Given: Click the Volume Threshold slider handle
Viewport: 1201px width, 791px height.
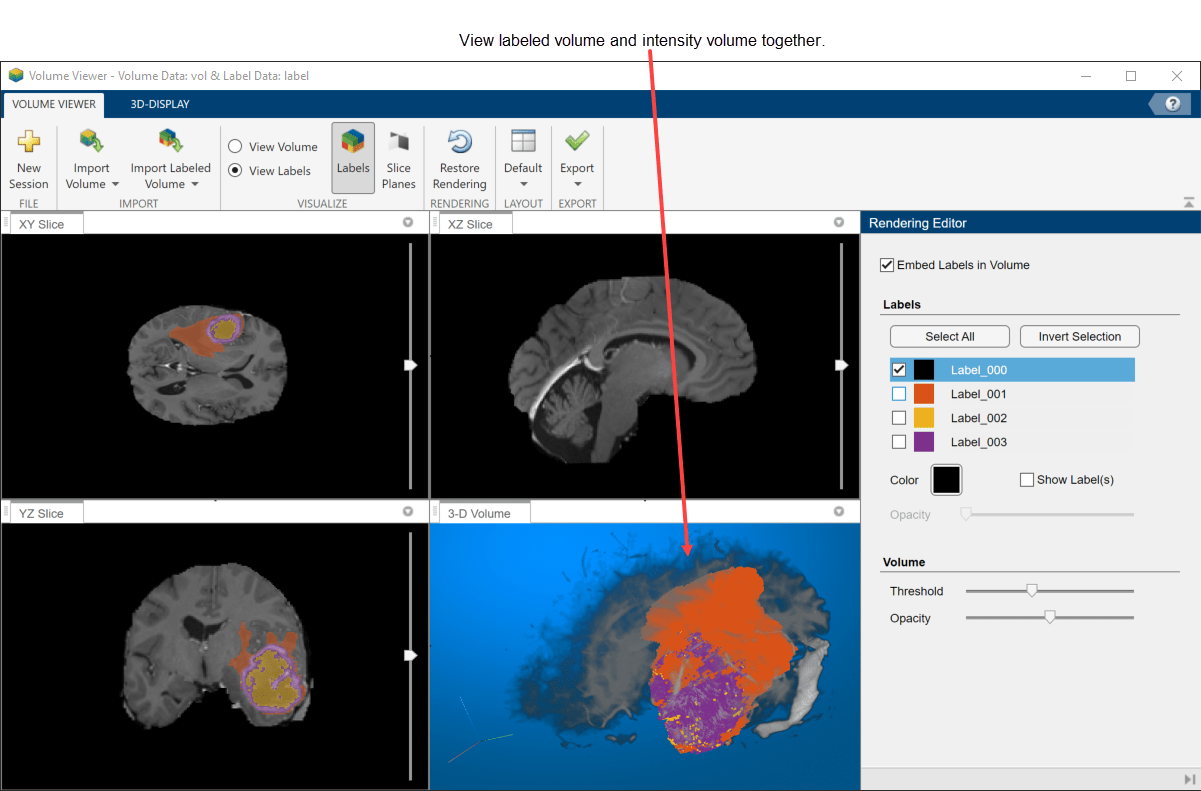Looking at the screenshot, I should [1032, 591].
